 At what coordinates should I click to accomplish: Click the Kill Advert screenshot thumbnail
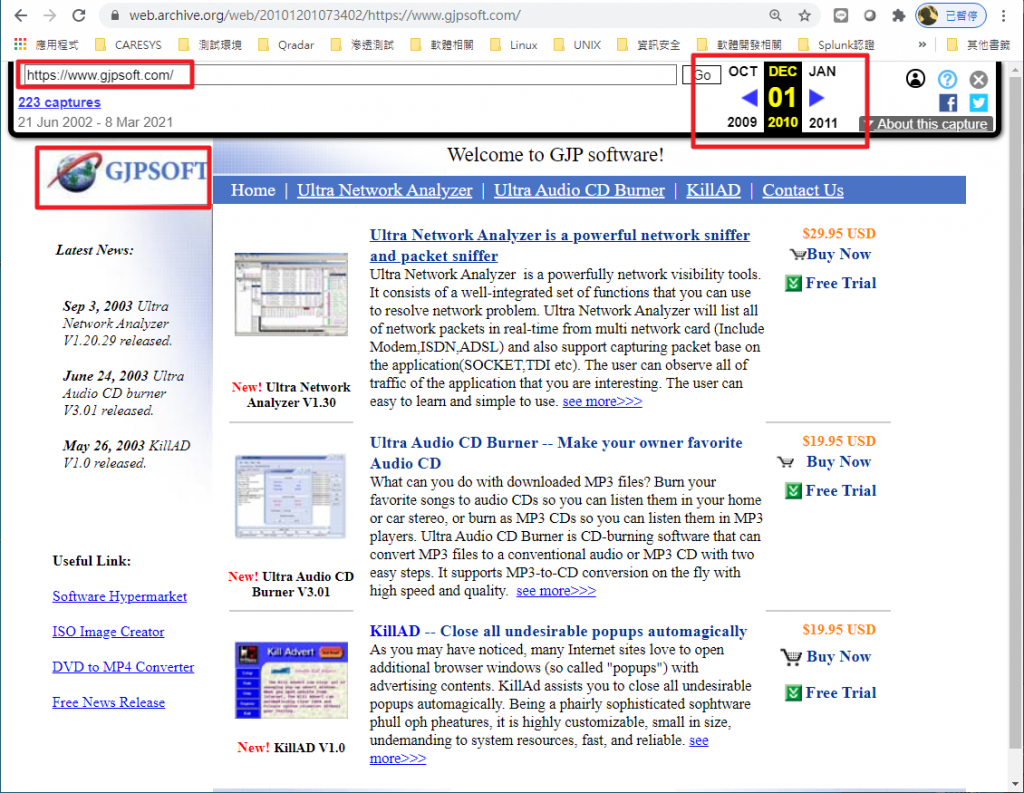click(x=291, y=679)
